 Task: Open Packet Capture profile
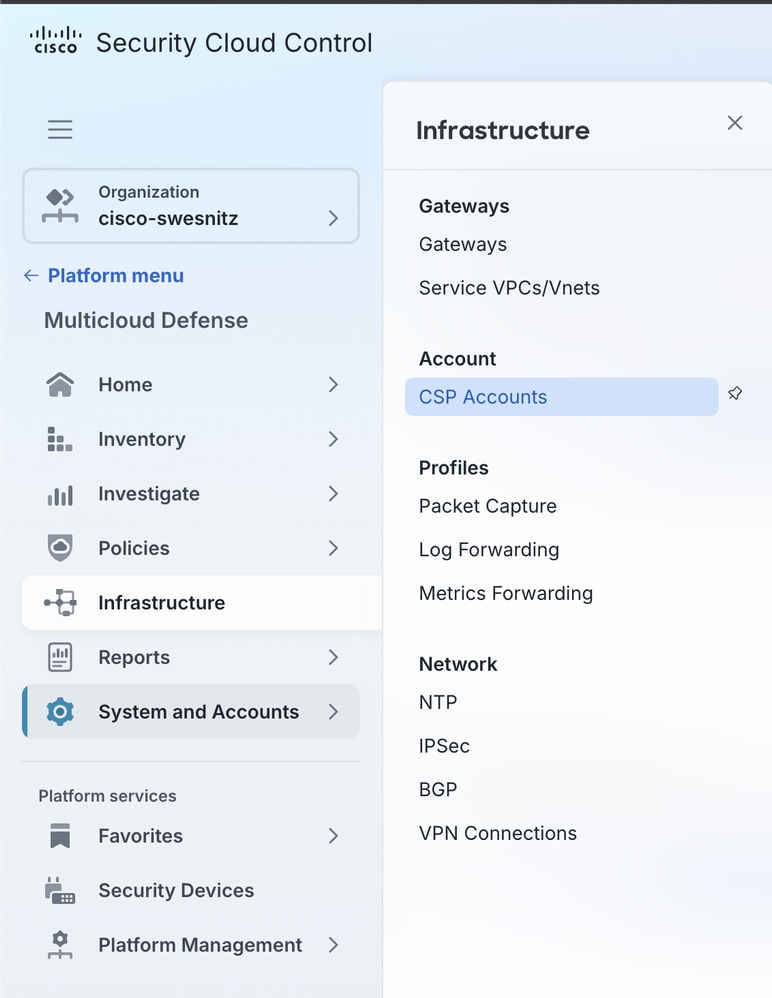tap(488, 506)
